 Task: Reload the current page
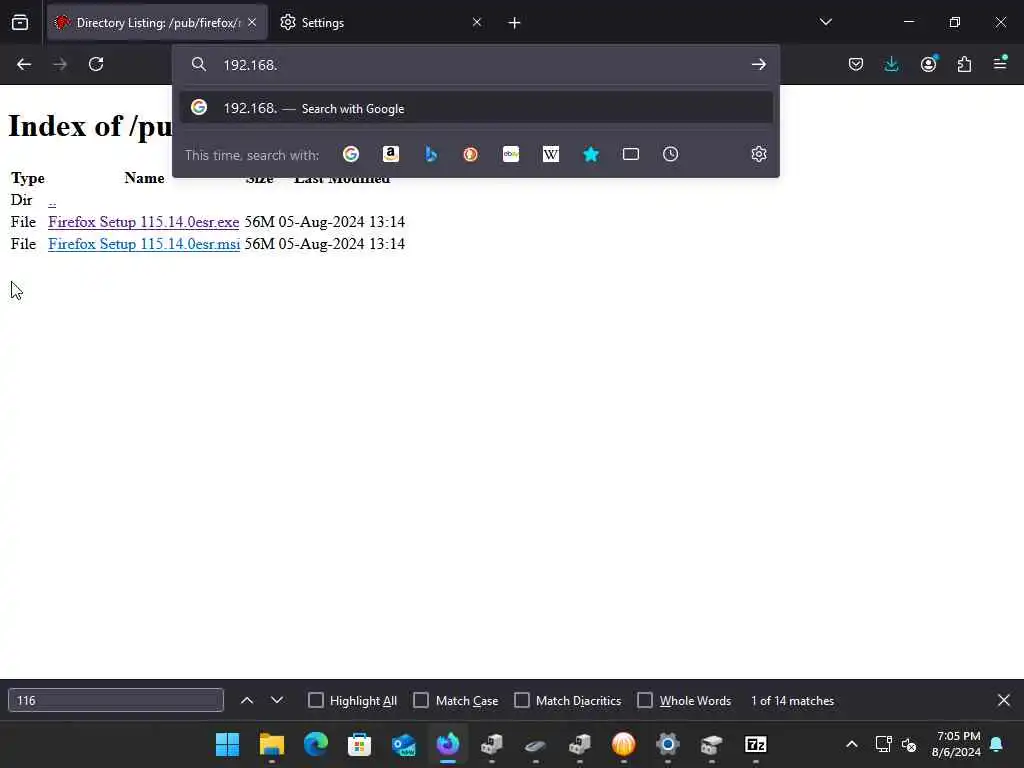96,64
